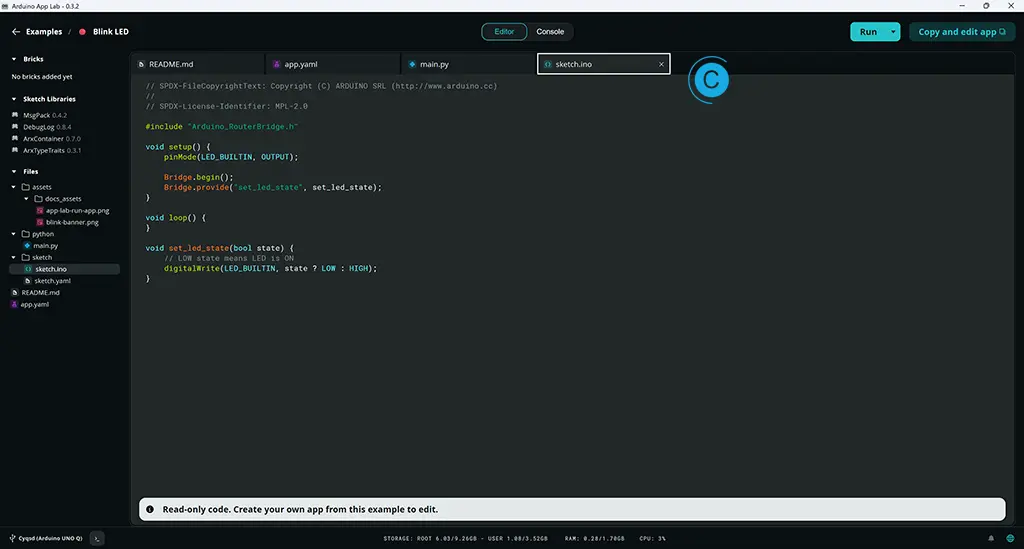This screenshot has height=549, width=1024.
Task: Click the CPU usage readout in status bar
Action: (652, 539)
